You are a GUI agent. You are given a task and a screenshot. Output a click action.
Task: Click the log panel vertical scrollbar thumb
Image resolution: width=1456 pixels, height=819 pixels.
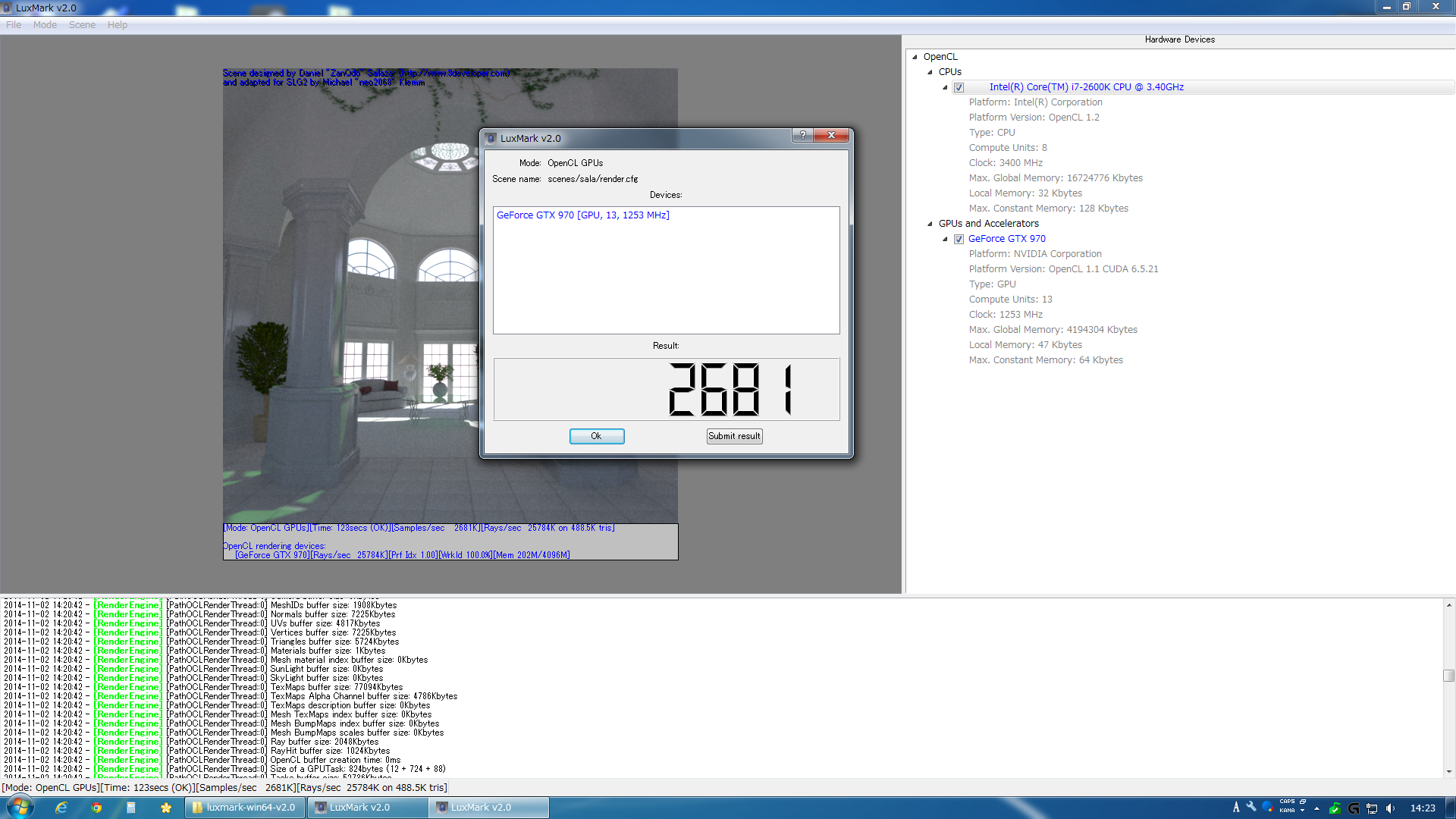coord(1448,675)
